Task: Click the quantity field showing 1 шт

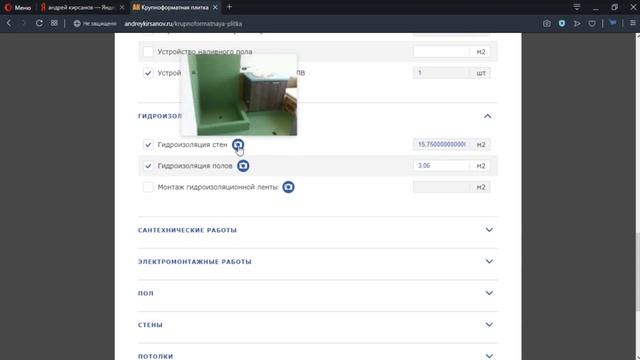Action: [441, 73]
